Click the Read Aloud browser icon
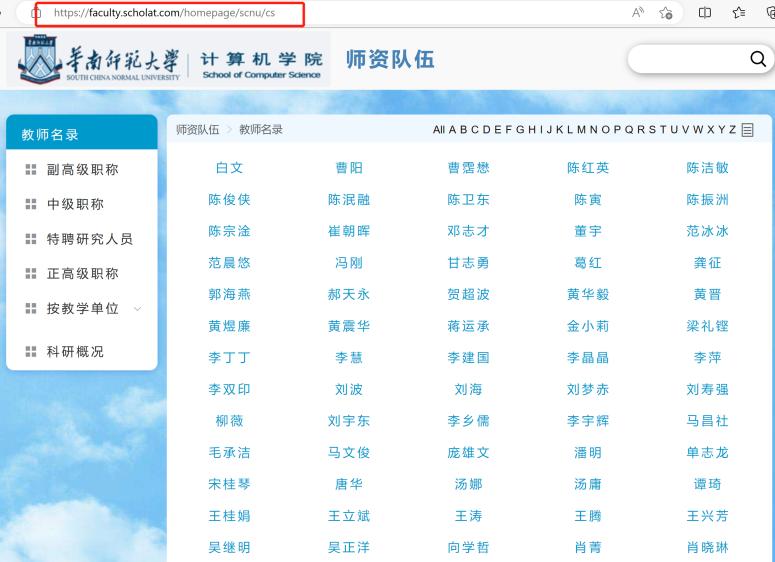Image resolution: width=775 pixels, height=562 pixels. (x=637, y=13)
